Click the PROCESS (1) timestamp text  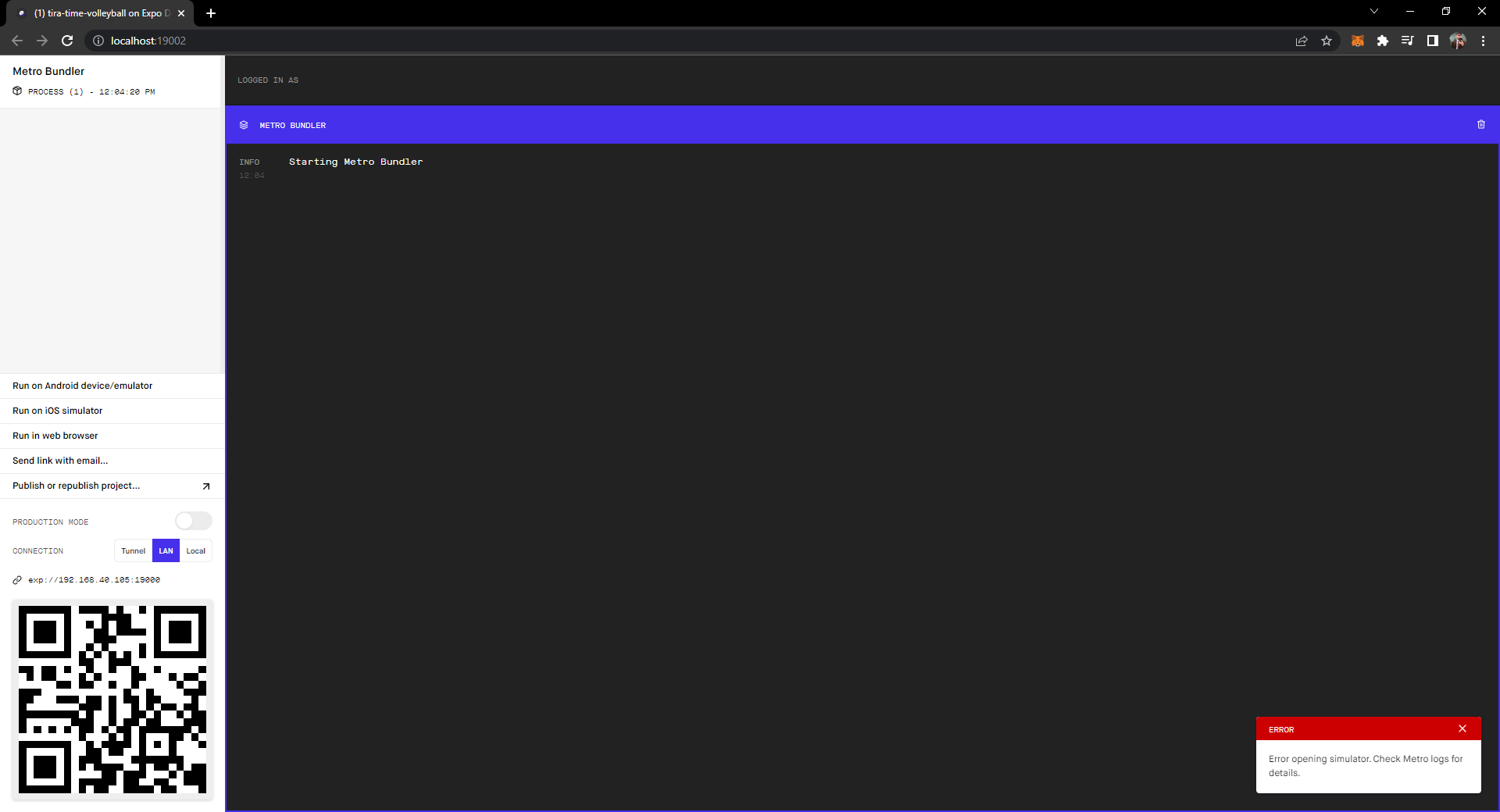point(91,92)
